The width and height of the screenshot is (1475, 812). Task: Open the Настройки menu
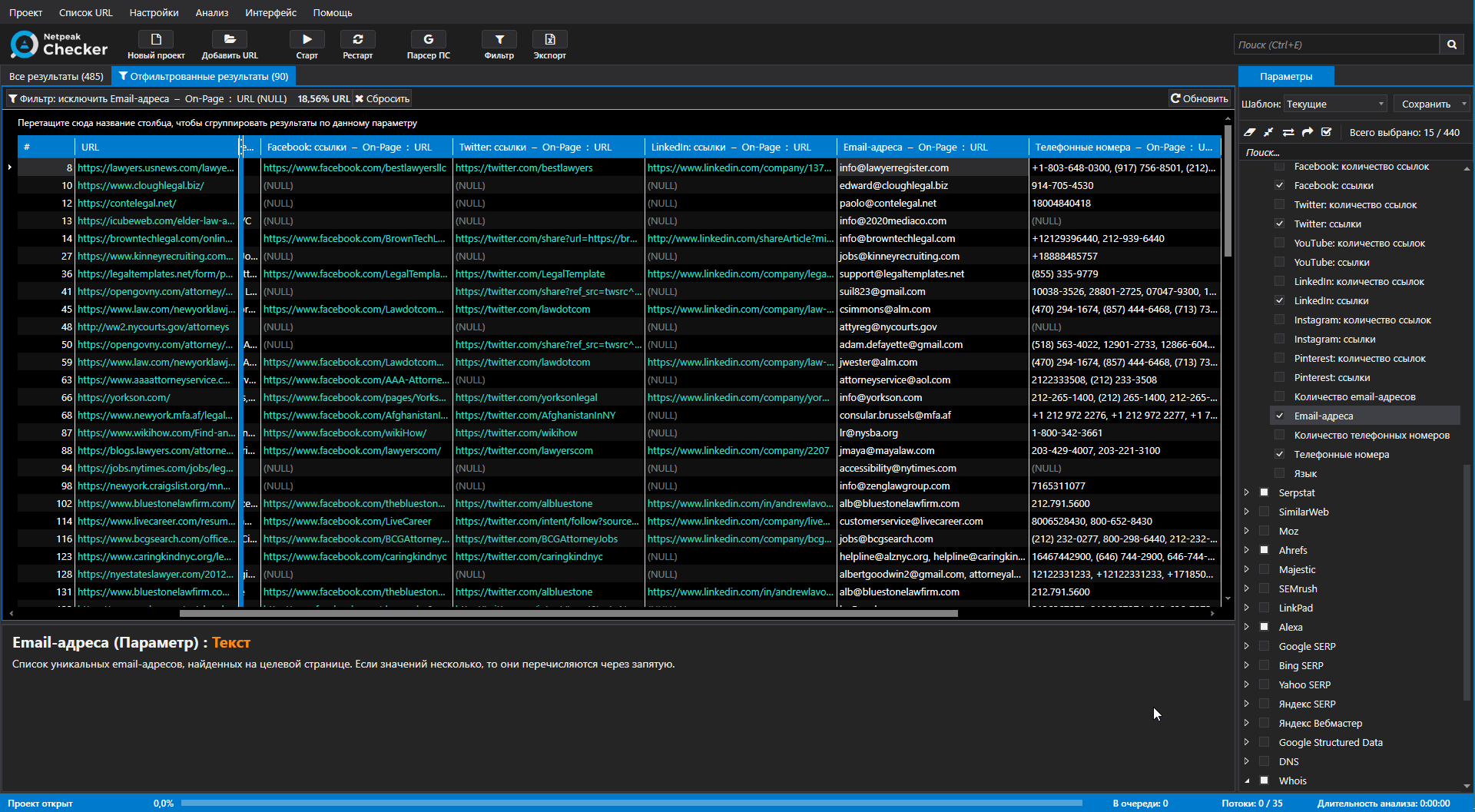coord(154,12)
